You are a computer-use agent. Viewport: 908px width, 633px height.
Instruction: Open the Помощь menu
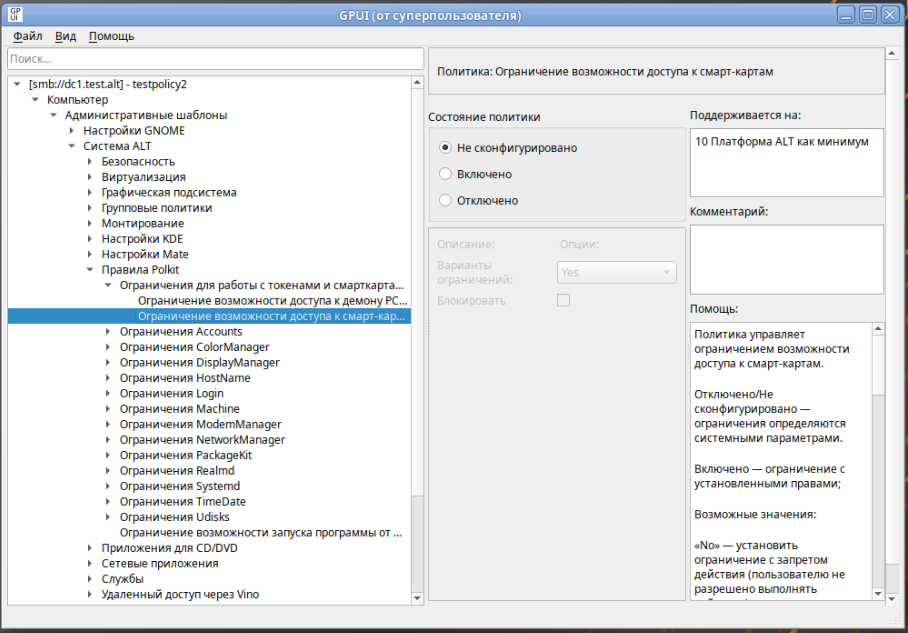(x=111, y=36)
